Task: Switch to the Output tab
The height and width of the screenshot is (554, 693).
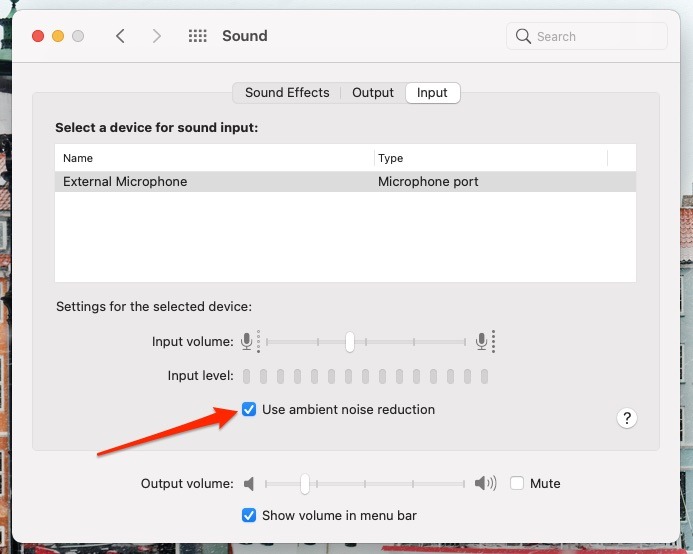Action: point(373,93)
